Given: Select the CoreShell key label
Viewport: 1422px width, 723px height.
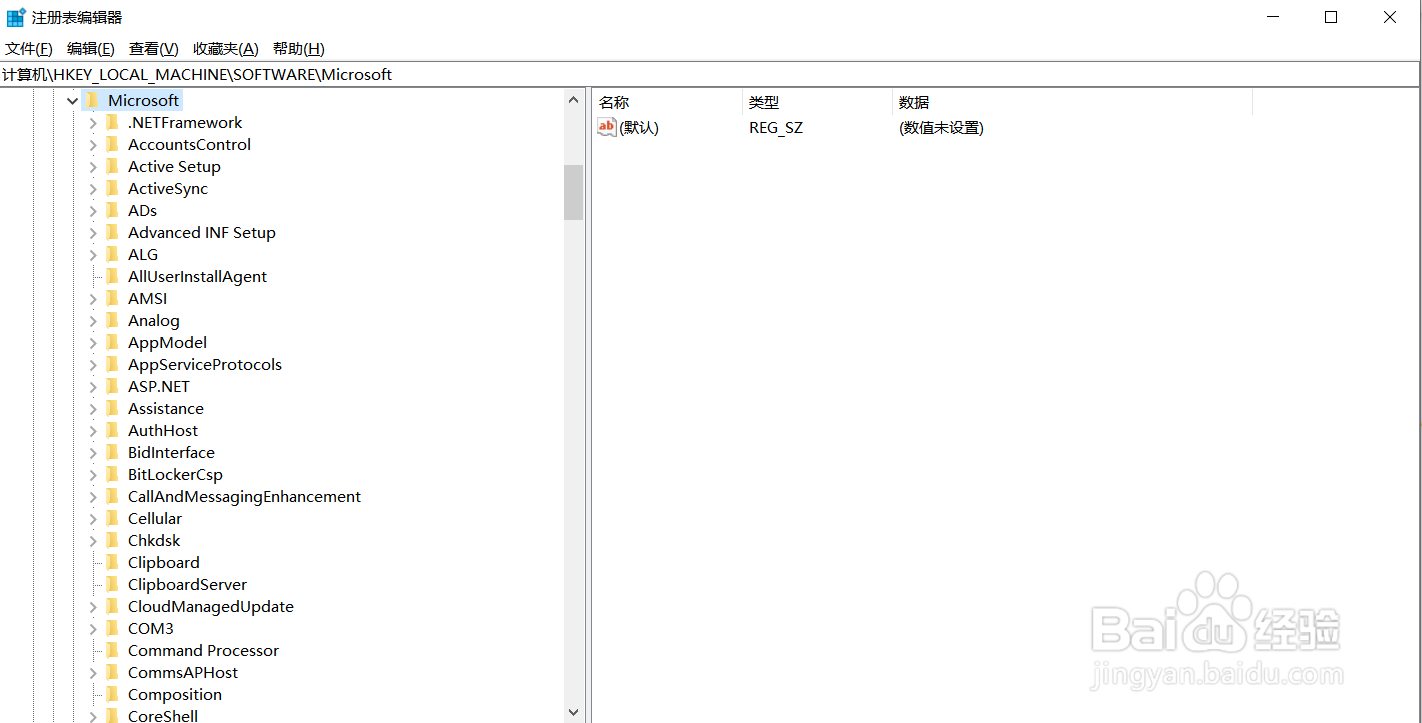Looking at the screenshot, I should (163, 716).
